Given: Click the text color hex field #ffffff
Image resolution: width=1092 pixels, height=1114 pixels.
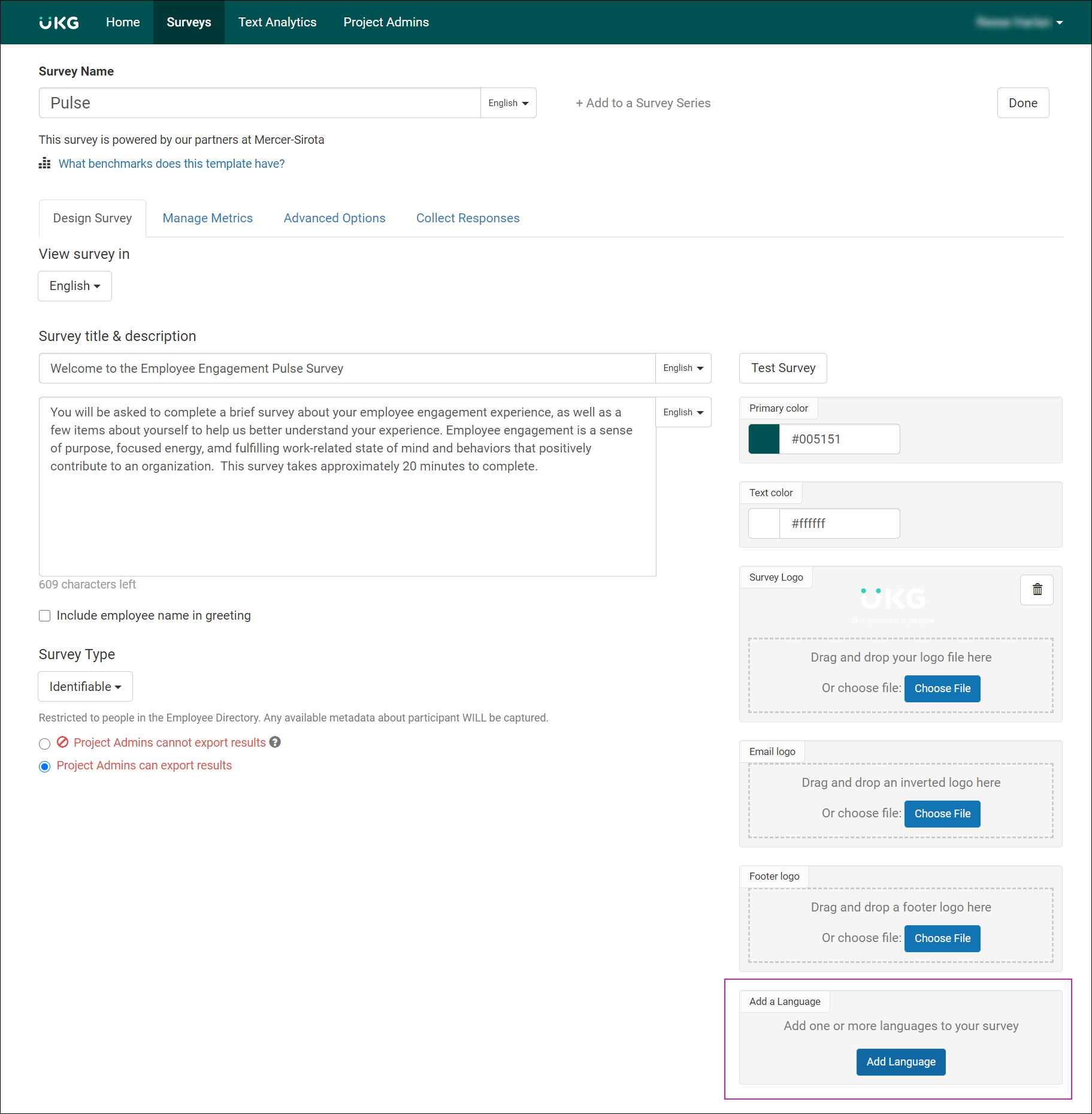Looking at the screenshot, I should point(839,524).
